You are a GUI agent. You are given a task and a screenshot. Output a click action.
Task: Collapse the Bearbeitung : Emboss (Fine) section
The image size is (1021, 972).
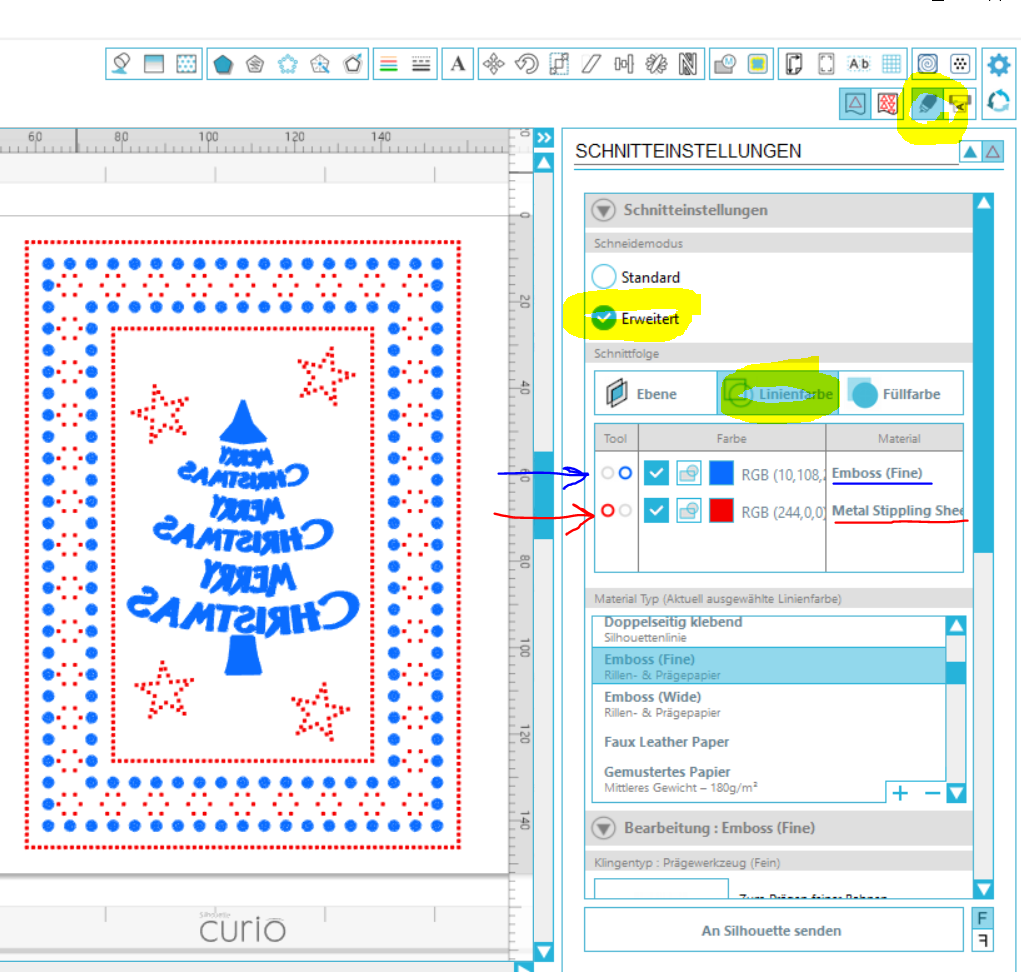(x=603, y=828)
